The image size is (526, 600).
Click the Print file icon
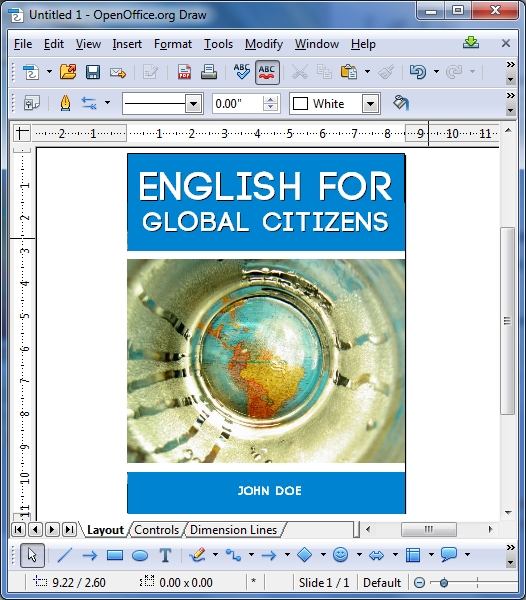click(209, 72)
